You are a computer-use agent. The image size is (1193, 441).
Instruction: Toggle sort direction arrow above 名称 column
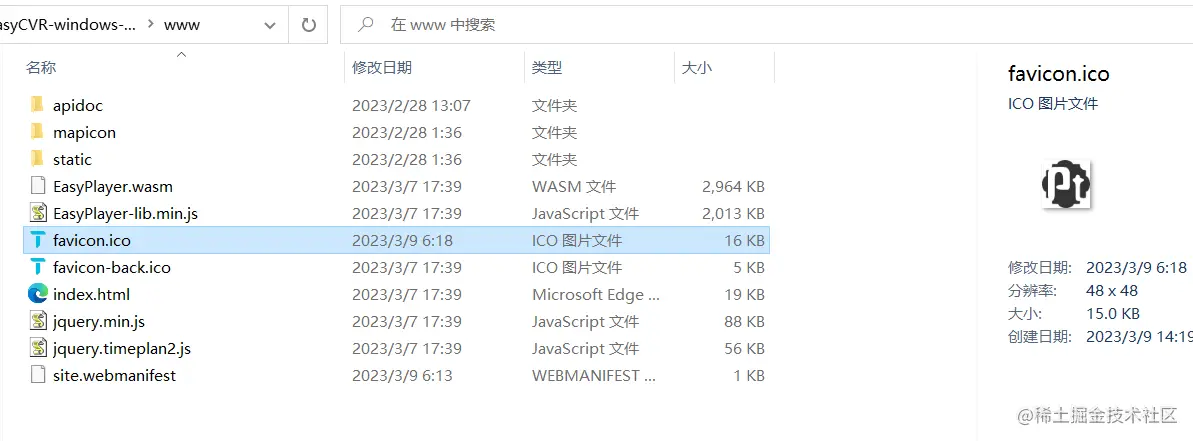pyautogui.click(x=181, y=54)
